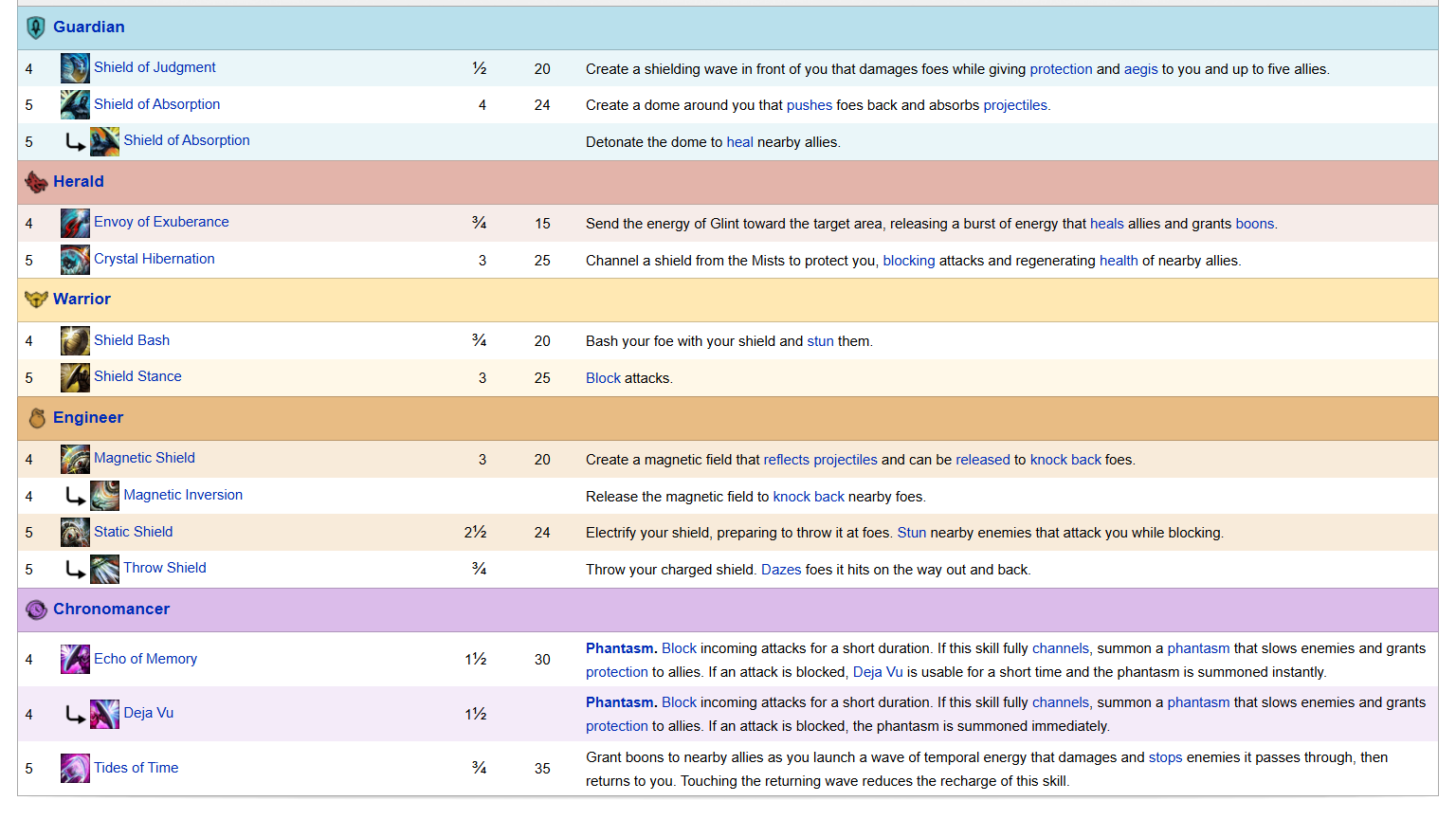Screen dimensions: 1456x819
Task: Follow the pushes link in Shield of Absorption
Action: [x=810, y=105]
